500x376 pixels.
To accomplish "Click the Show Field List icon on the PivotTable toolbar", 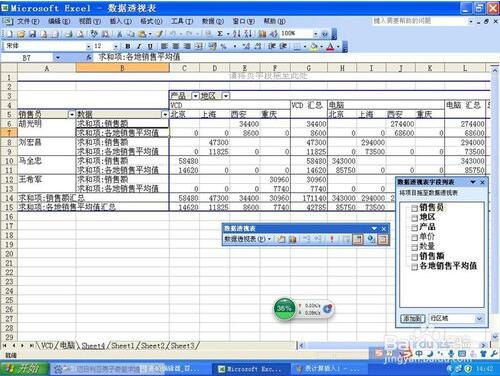I will [x=383, y=239].
